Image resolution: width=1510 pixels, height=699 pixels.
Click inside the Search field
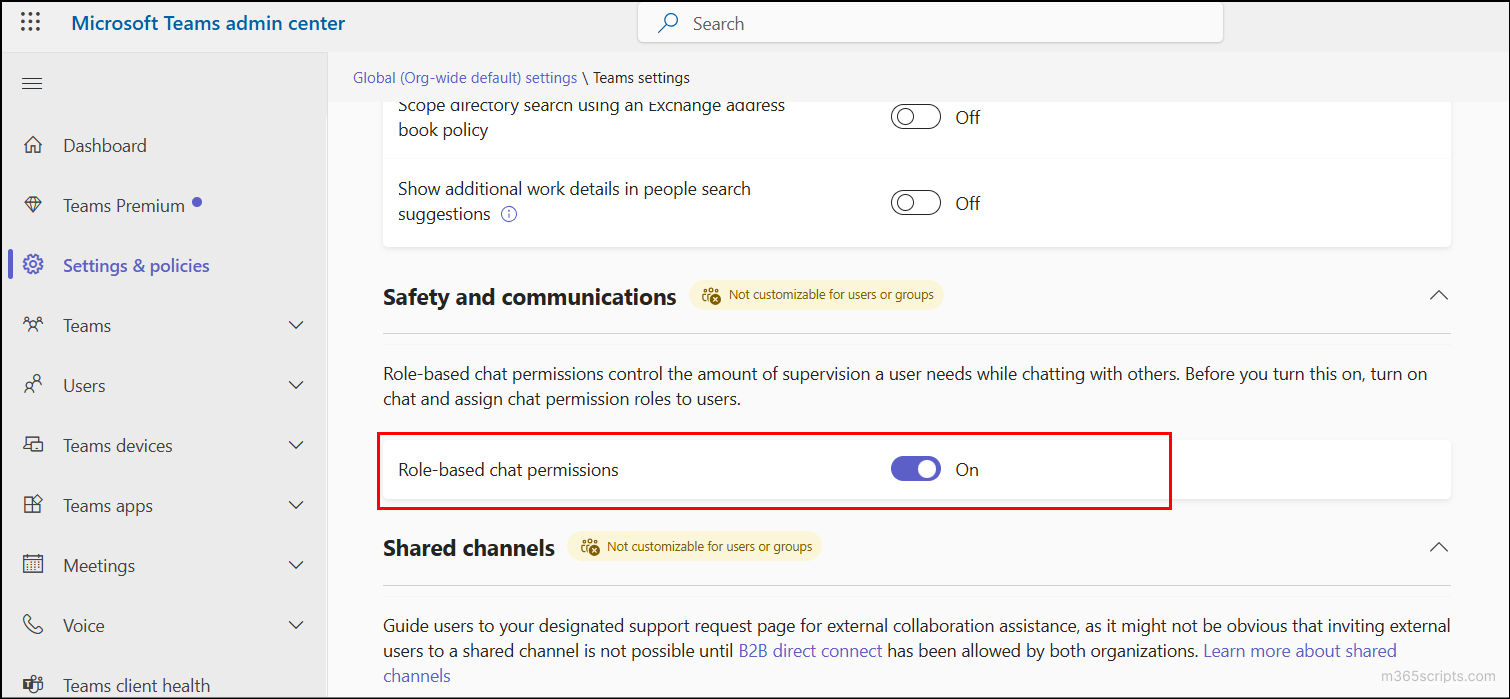coord(930,22)
